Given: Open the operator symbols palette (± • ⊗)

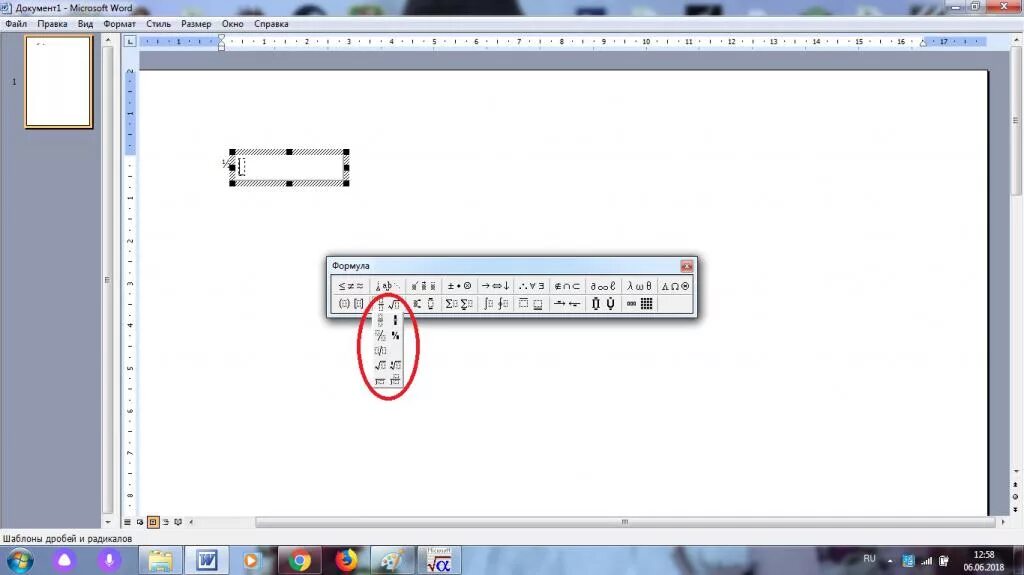Looking at the screenshot, I should coord(459,286).
